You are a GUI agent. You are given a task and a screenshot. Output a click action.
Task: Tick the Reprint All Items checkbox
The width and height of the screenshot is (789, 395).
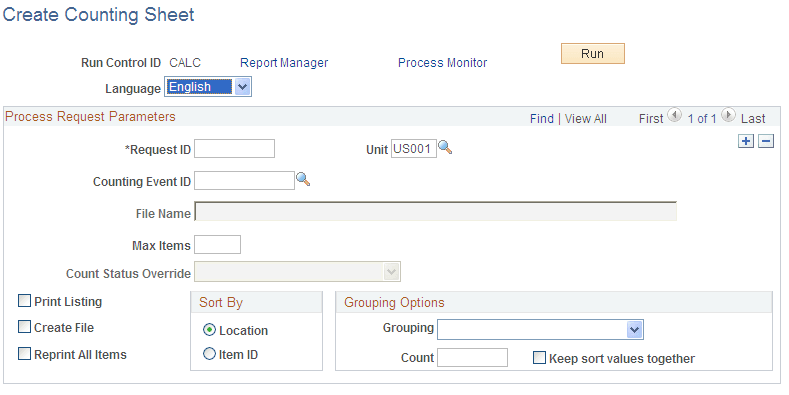click(24, 354)
